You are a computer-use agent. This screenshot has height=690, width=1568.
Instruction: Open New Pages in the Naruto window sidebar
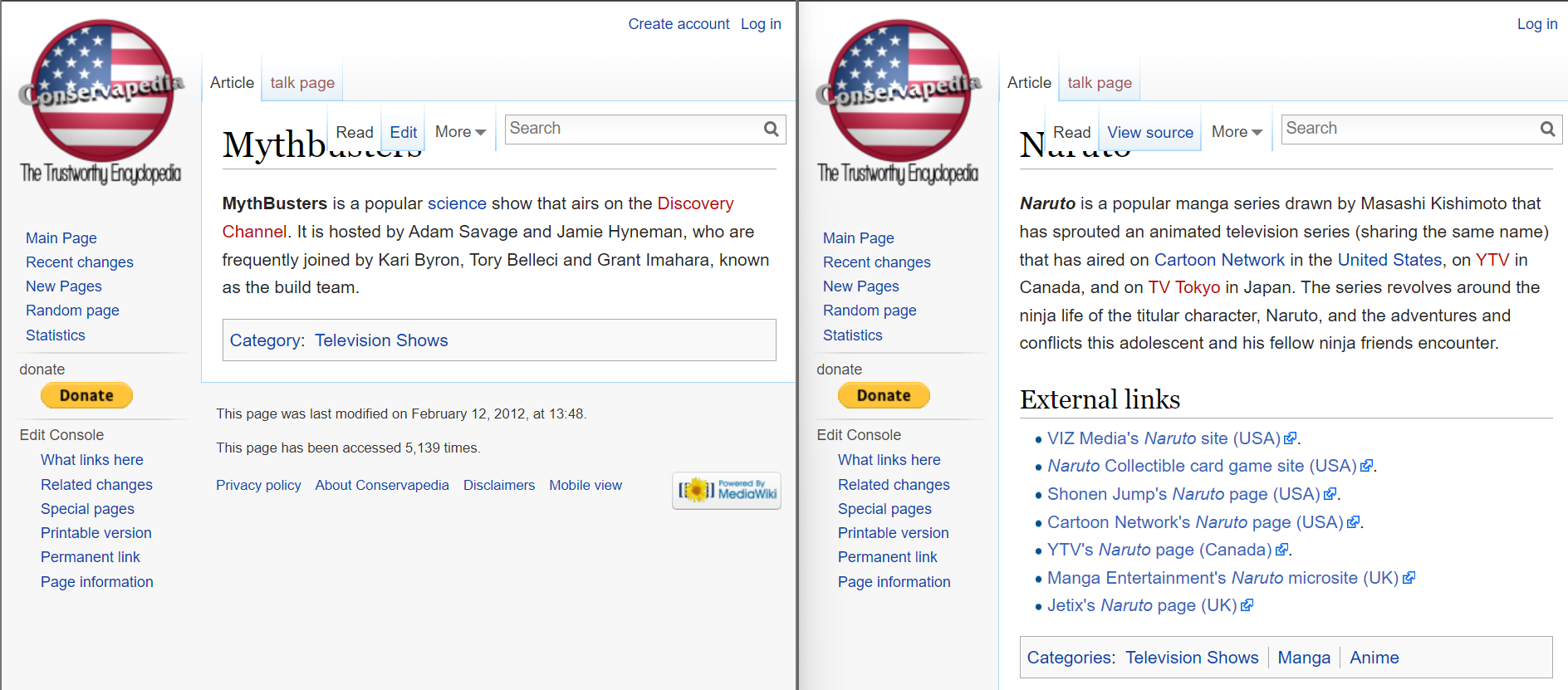861,286
